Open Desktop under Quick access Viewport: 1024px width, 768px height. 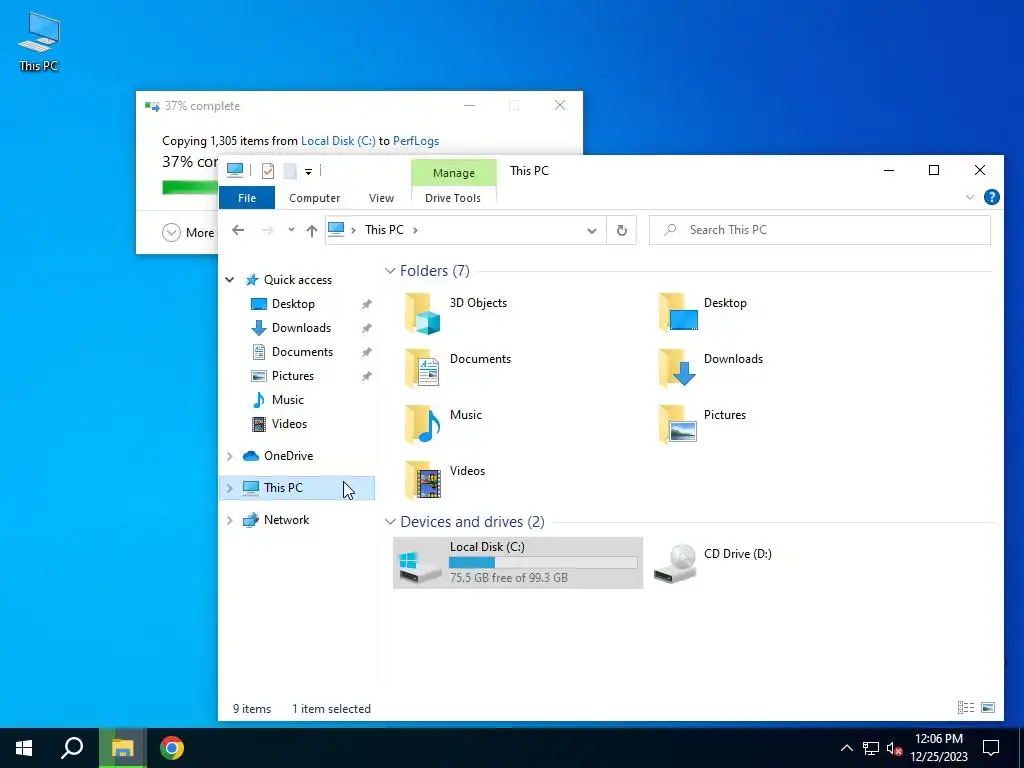point(293,304)
